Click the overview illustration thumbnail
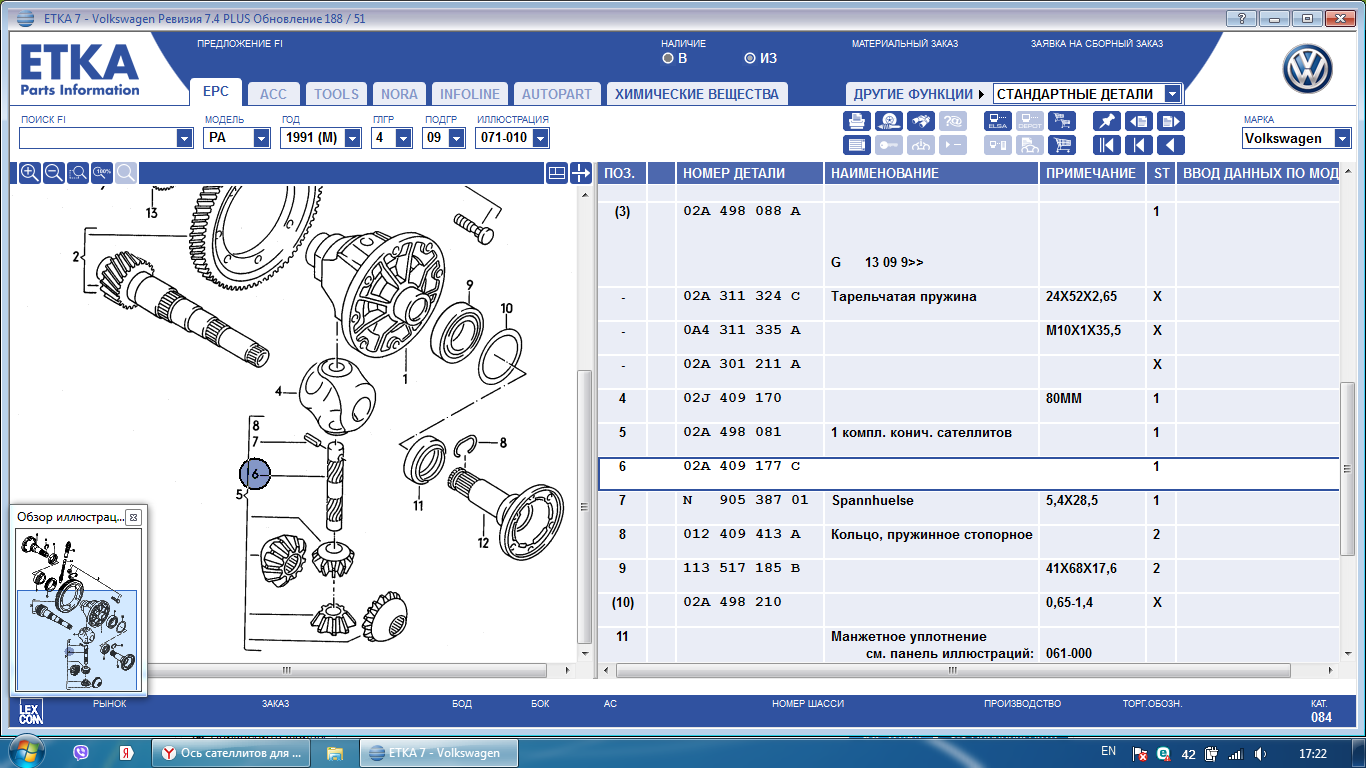Image resolution: width=1366 pixels, height=768 pixels. click(x=78, y=610)
